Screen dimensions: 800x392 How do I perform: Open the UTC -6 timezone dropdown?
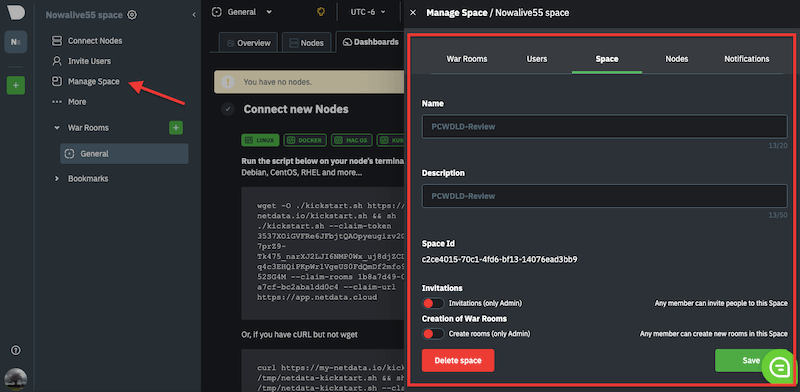coord(368,12)
